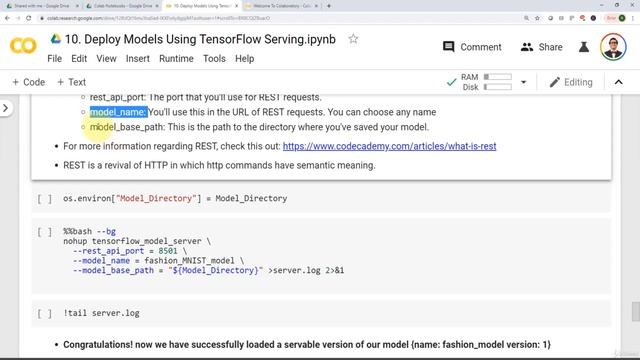
Task: Expand the runtime connection dropdown arrow
Action: pyautogui.click(x=524, y=82)
